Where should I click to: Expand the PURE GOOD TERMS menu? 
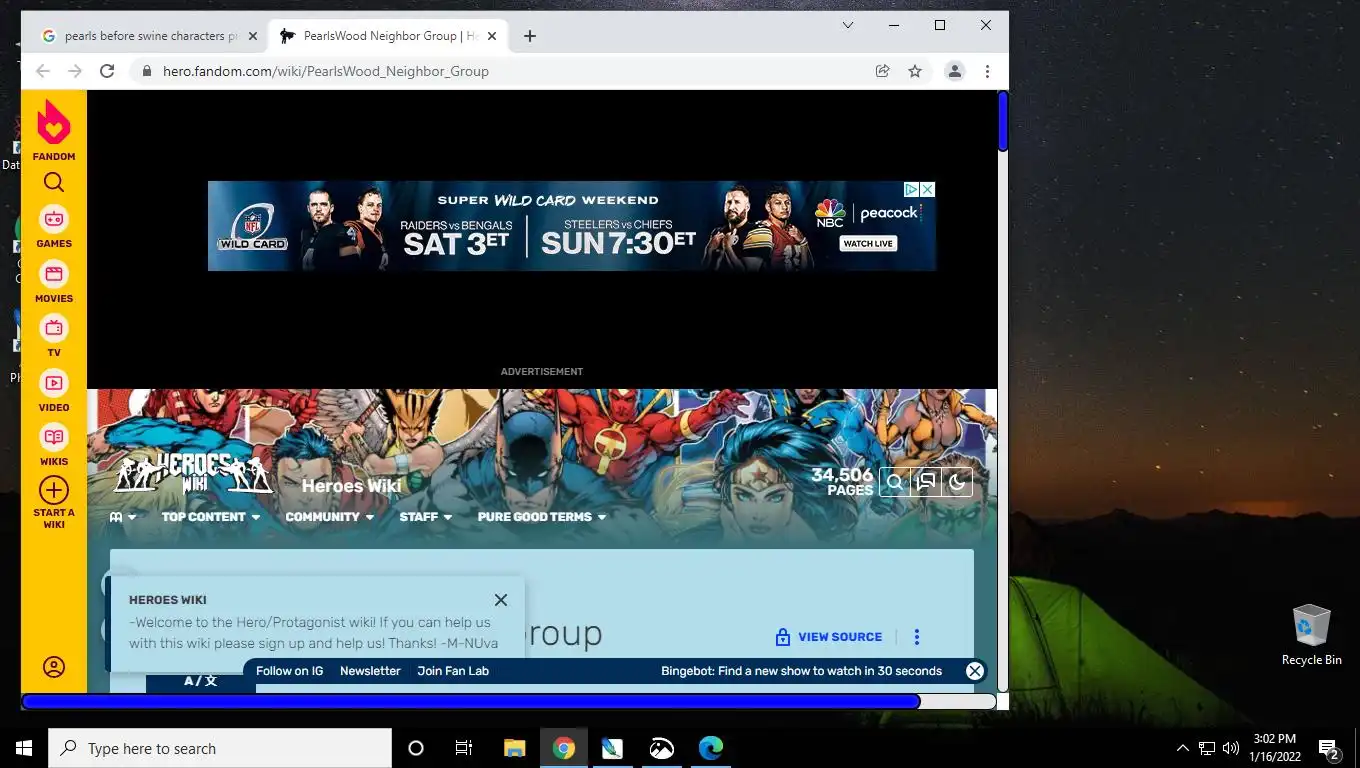[x=542, y=517]
